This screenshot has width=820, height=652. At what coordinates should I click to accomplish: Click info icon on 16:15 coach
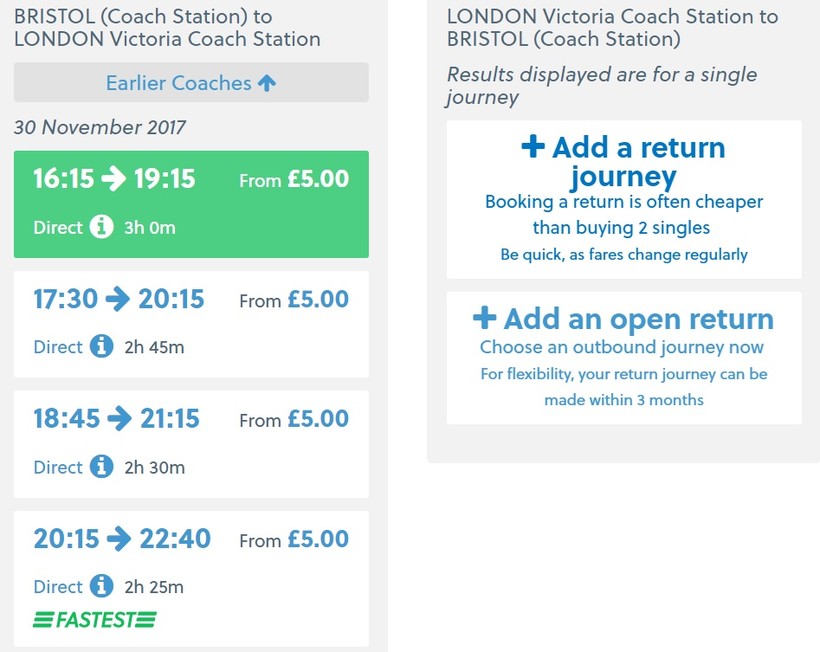pos(101,227)
